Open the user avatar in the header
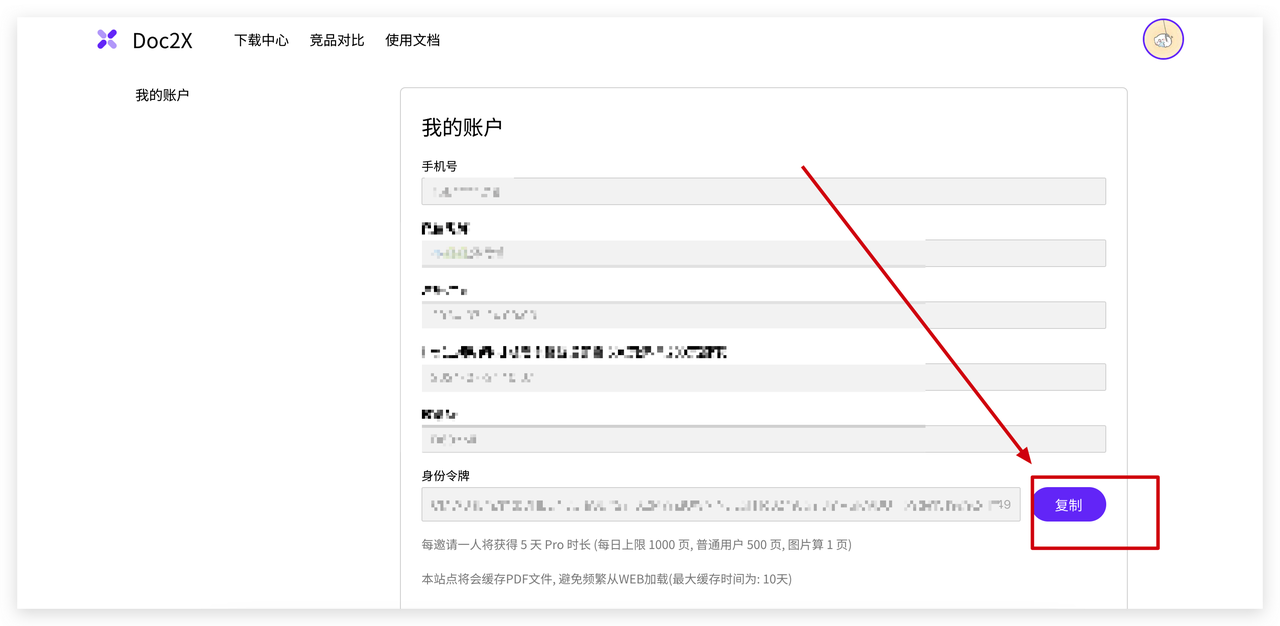Viewport: 1280px width, 626px height. point(1163,40)
